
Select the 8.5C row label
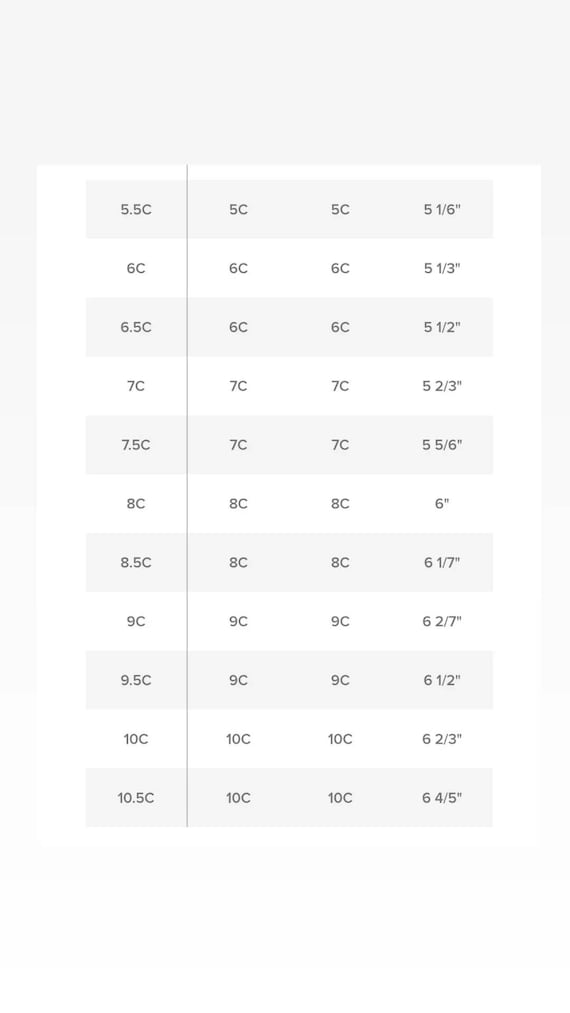pos(136,562)
